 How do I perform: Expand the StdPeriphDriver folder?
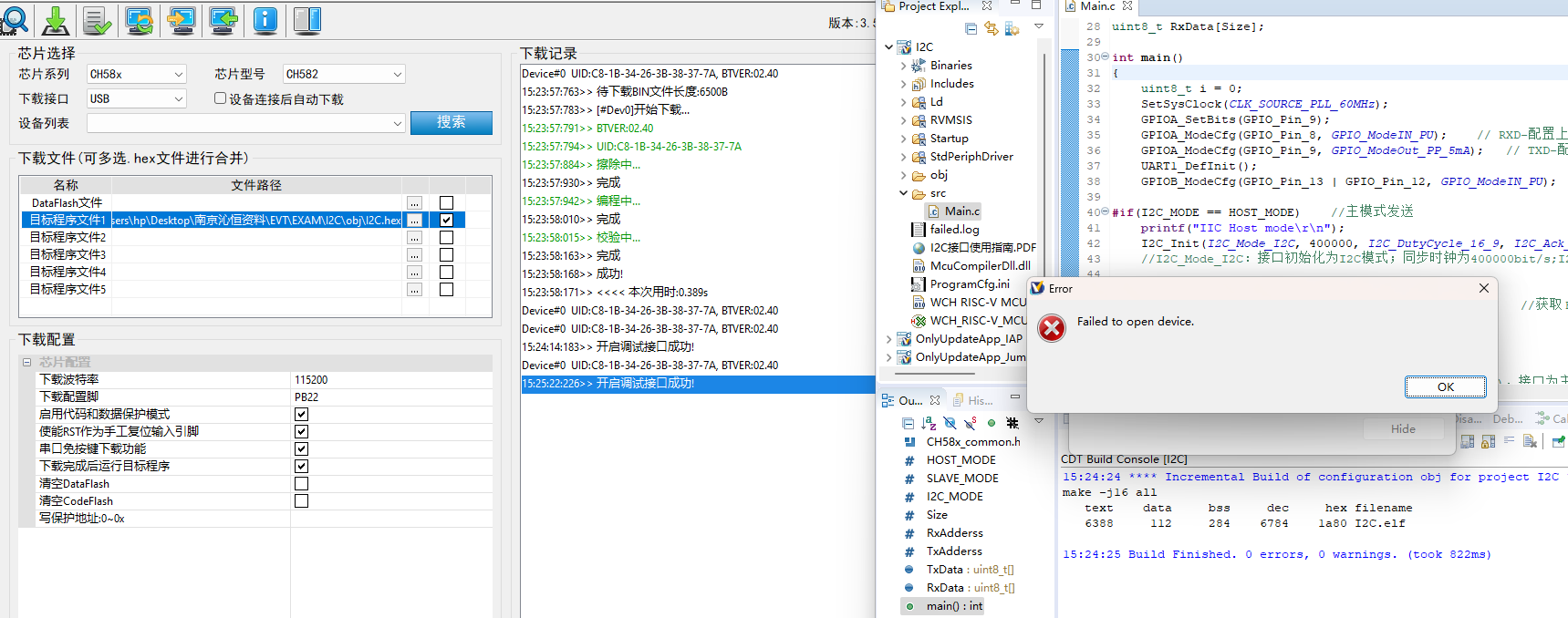904,157
